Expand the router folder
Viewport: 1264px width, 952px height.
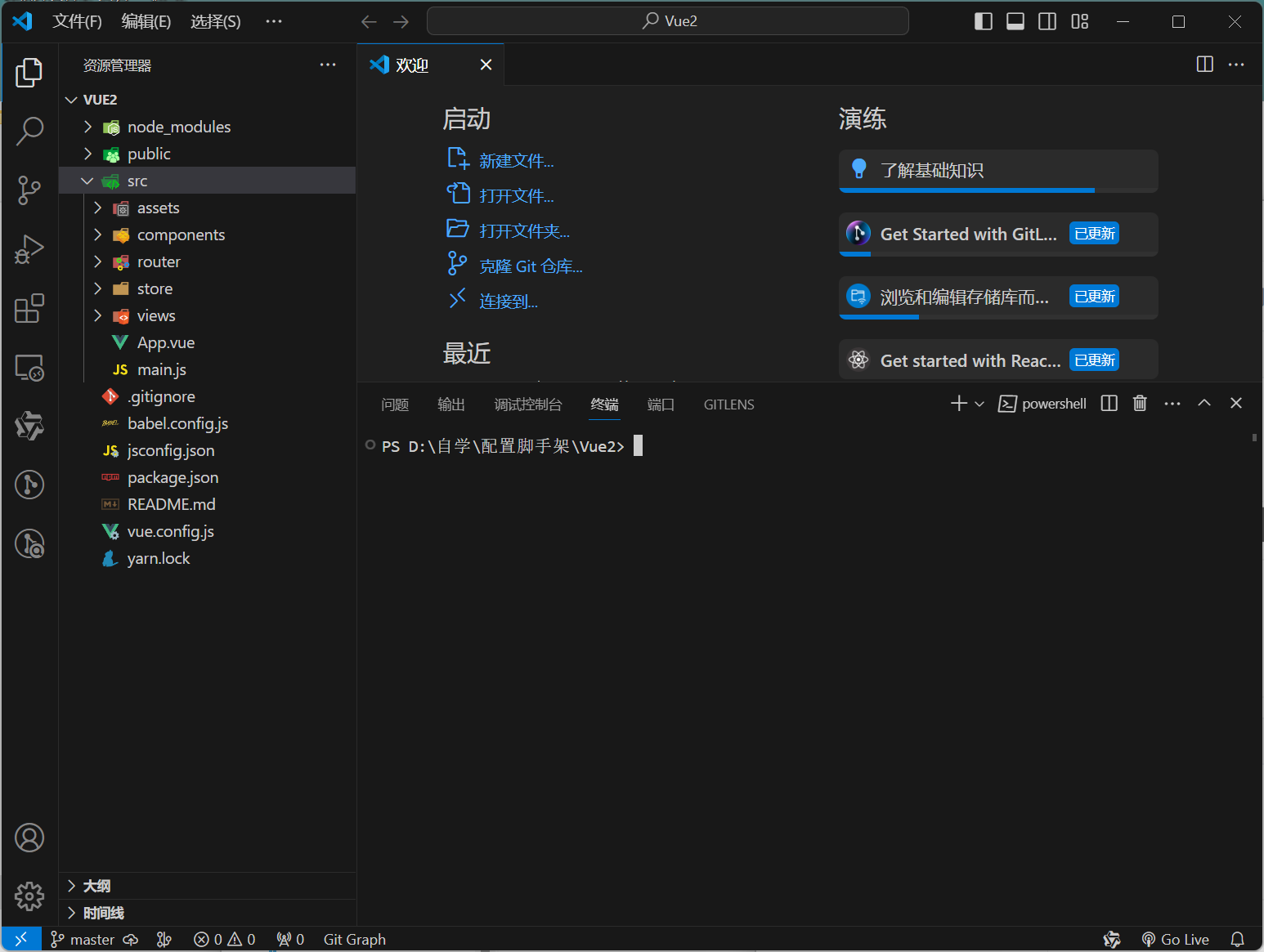[x=208, y=261]
